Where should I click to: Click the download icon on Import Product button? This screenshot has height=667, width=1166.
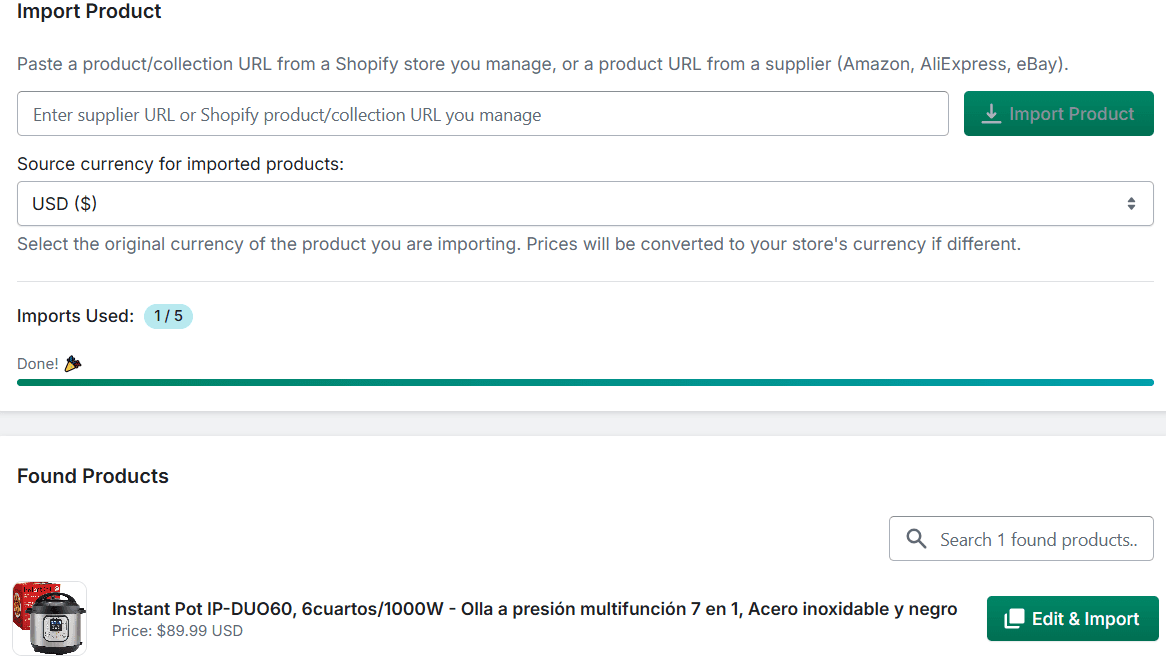(991, 113)
